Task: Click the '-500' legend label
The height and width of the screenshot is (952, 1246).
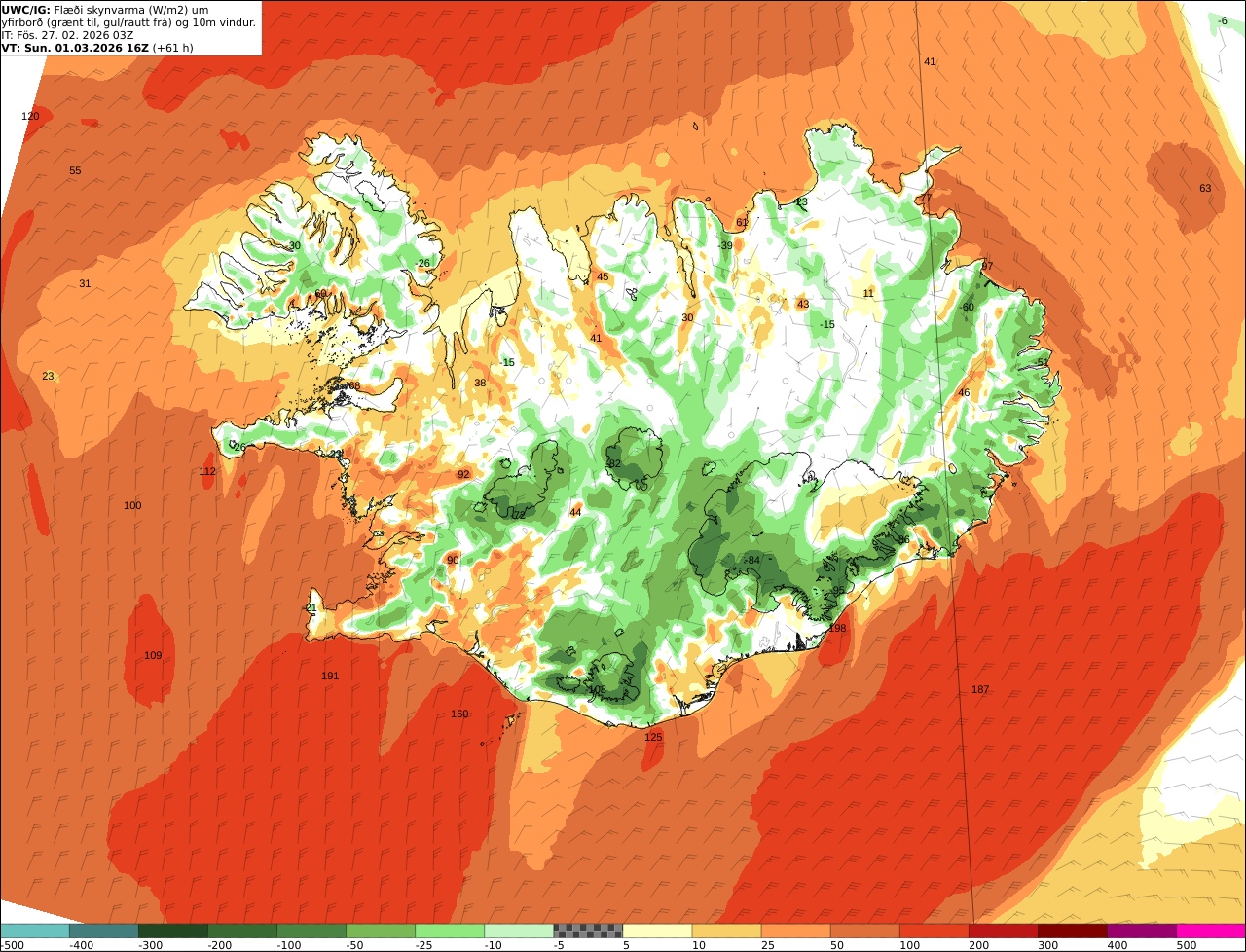Action: pyautogui.click(x=13, y=945)
